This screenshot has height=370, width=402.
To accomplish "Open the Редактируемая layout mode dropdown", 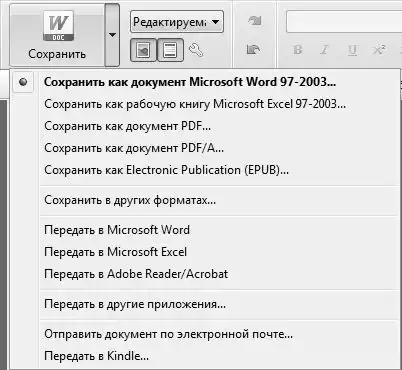I will point(177,22).
